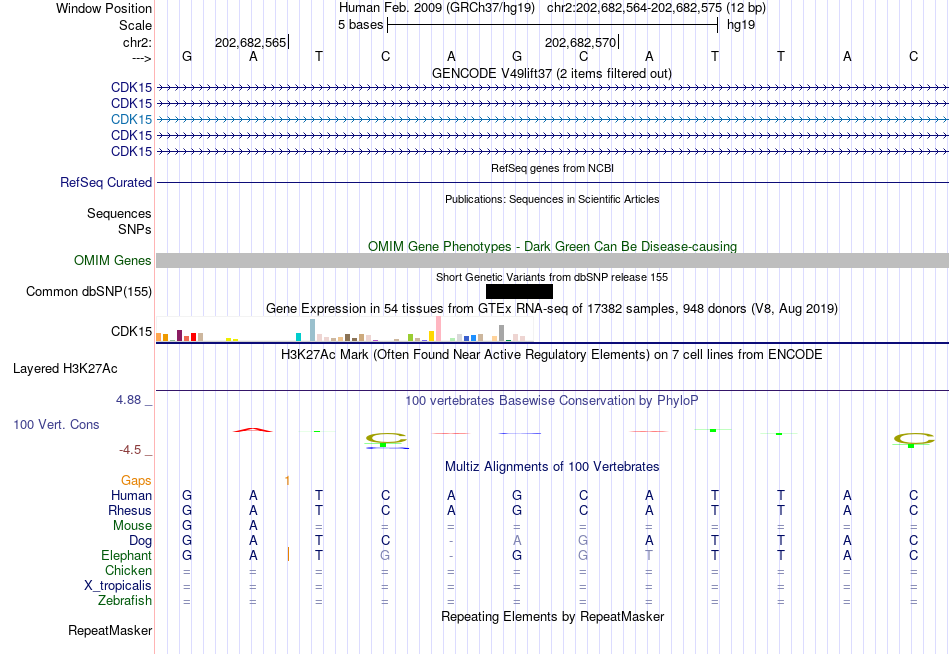
Task: Click the Window Position track label
Action: (x=104, y=8)
